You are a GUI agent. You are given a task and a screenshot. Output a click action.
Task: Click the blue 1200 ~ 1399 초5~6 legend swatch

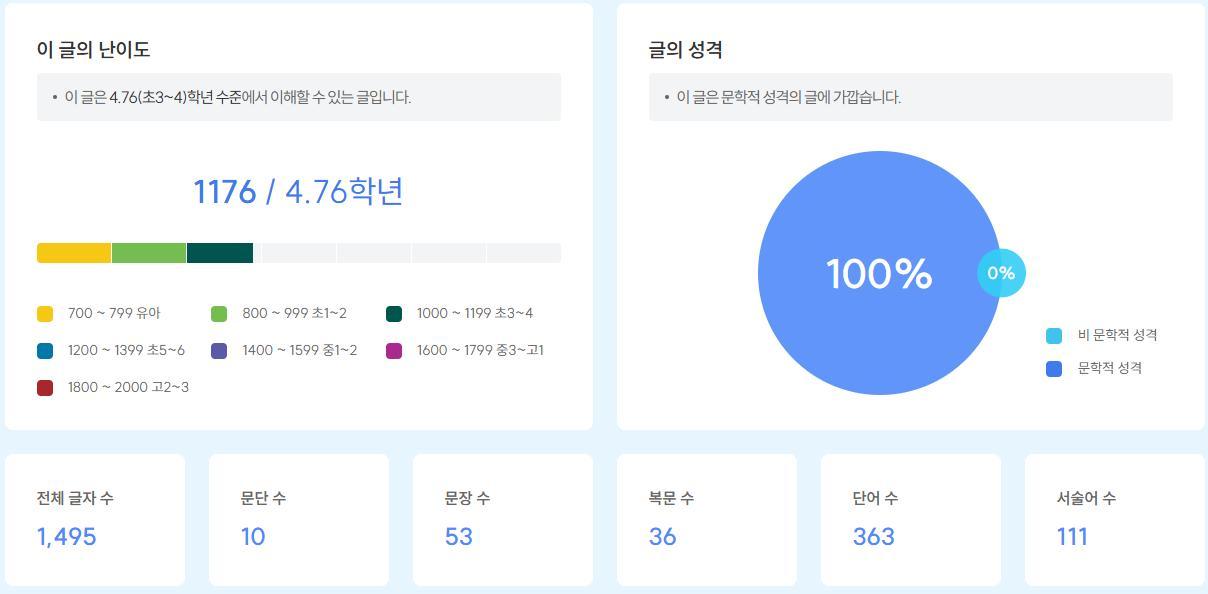(x=45, y=351)
